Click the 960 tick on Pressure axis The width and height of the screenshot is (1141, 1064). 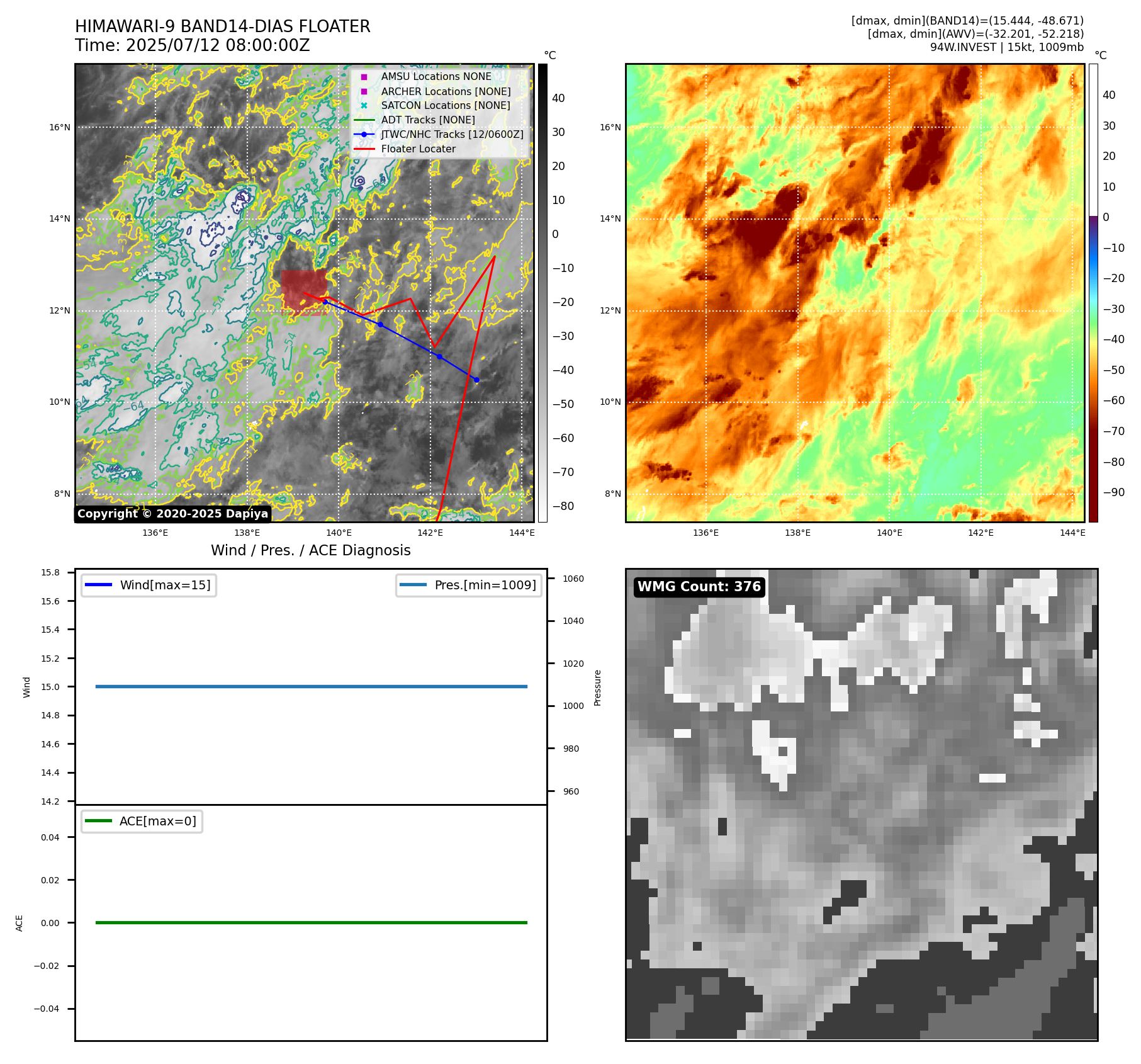tap(571, 791)
